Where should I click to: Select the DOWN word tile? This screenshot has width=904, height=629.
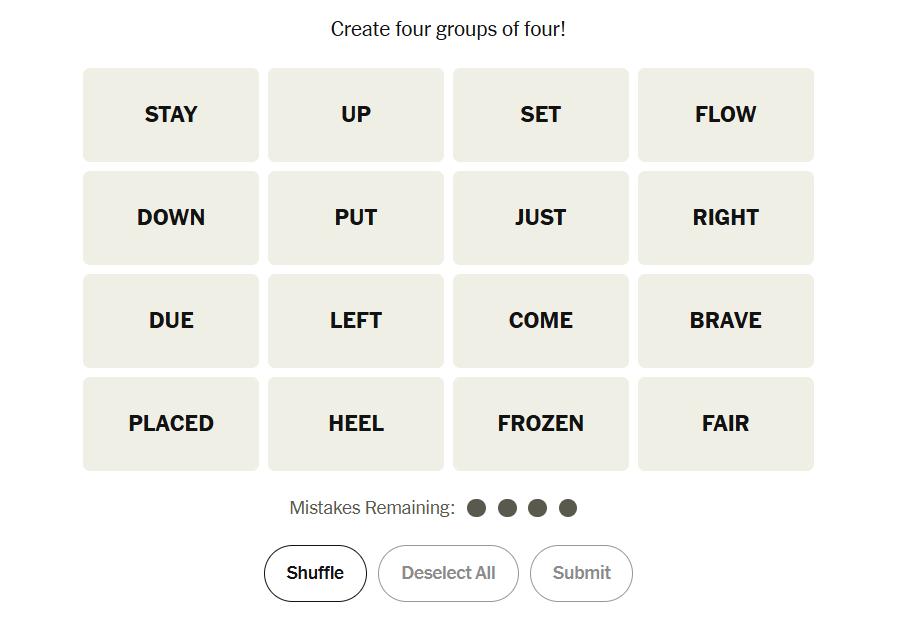[171, 218]
